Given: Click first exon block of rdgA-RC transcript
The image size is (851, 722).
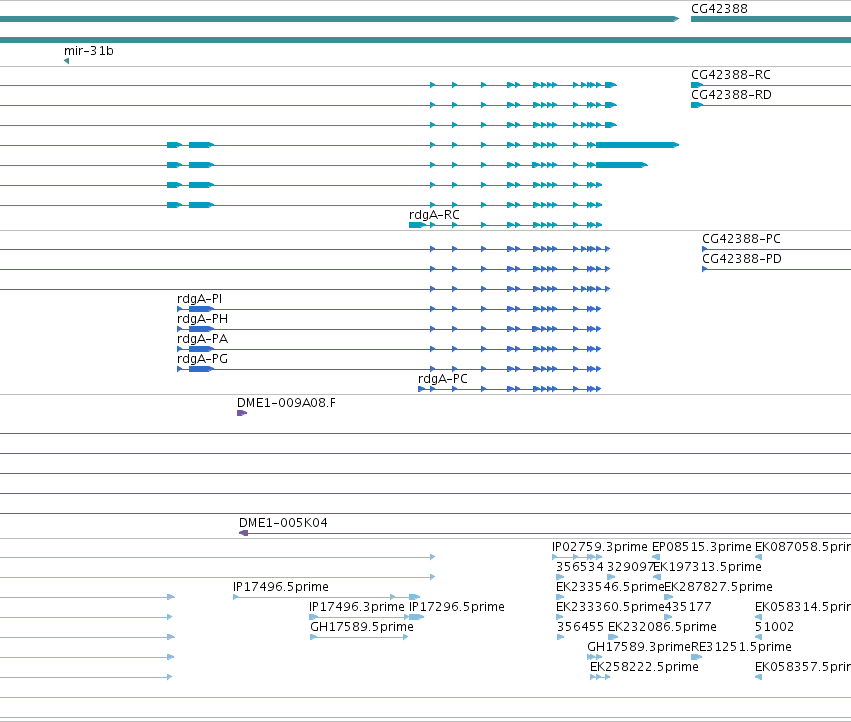Looking at the screenshot, I should 417,225.
